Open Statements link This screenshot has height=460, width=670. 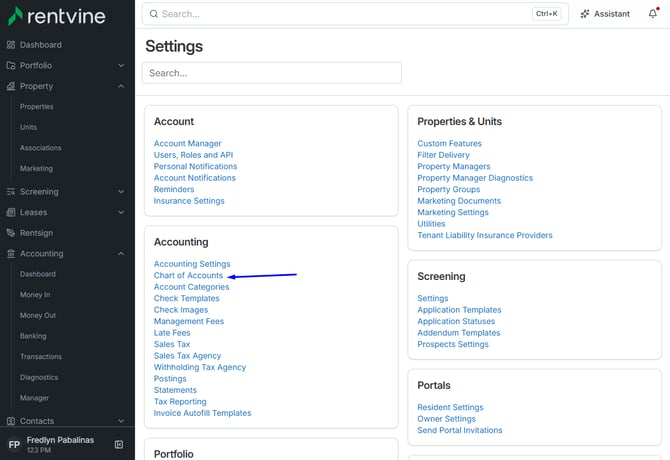175,390
